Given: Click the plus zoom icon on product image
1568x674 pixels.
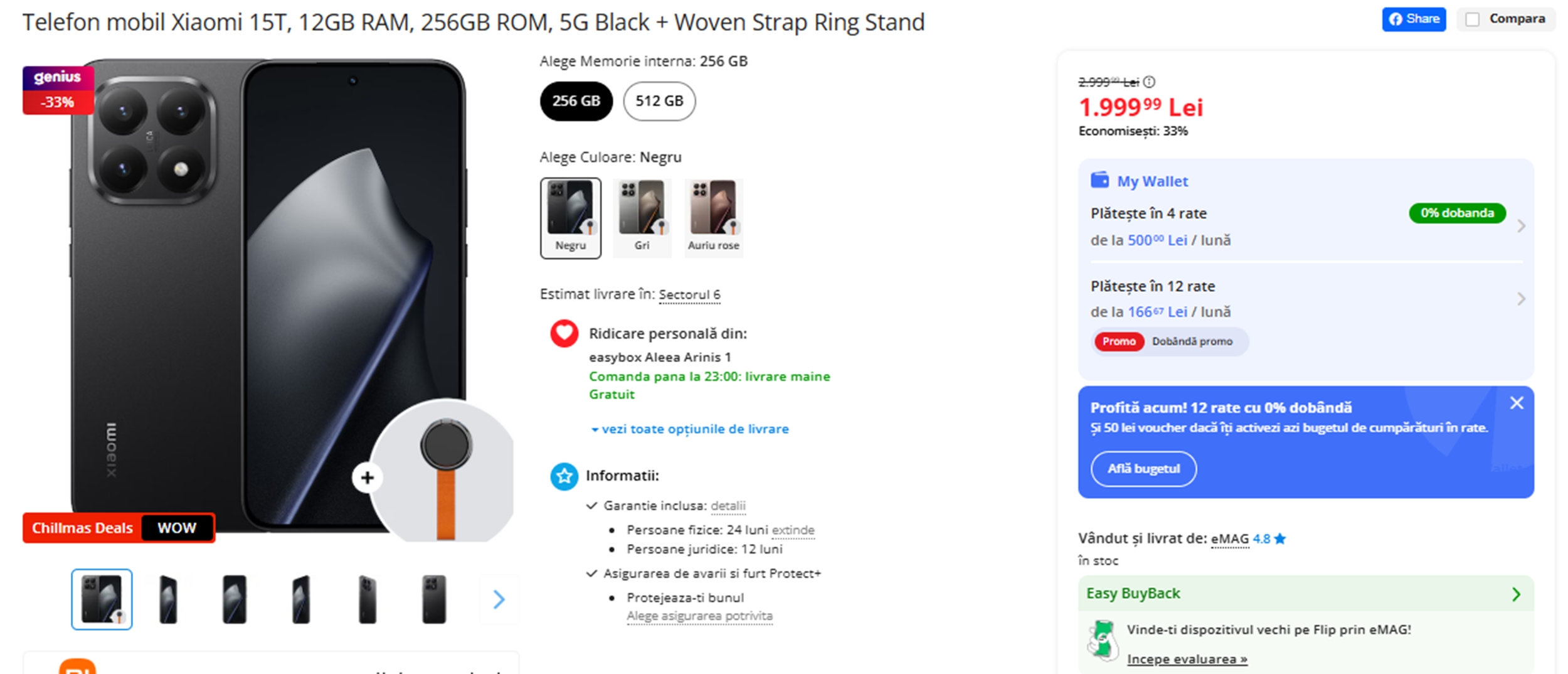Looking at the screenshot, I should [x=366, y=478].
